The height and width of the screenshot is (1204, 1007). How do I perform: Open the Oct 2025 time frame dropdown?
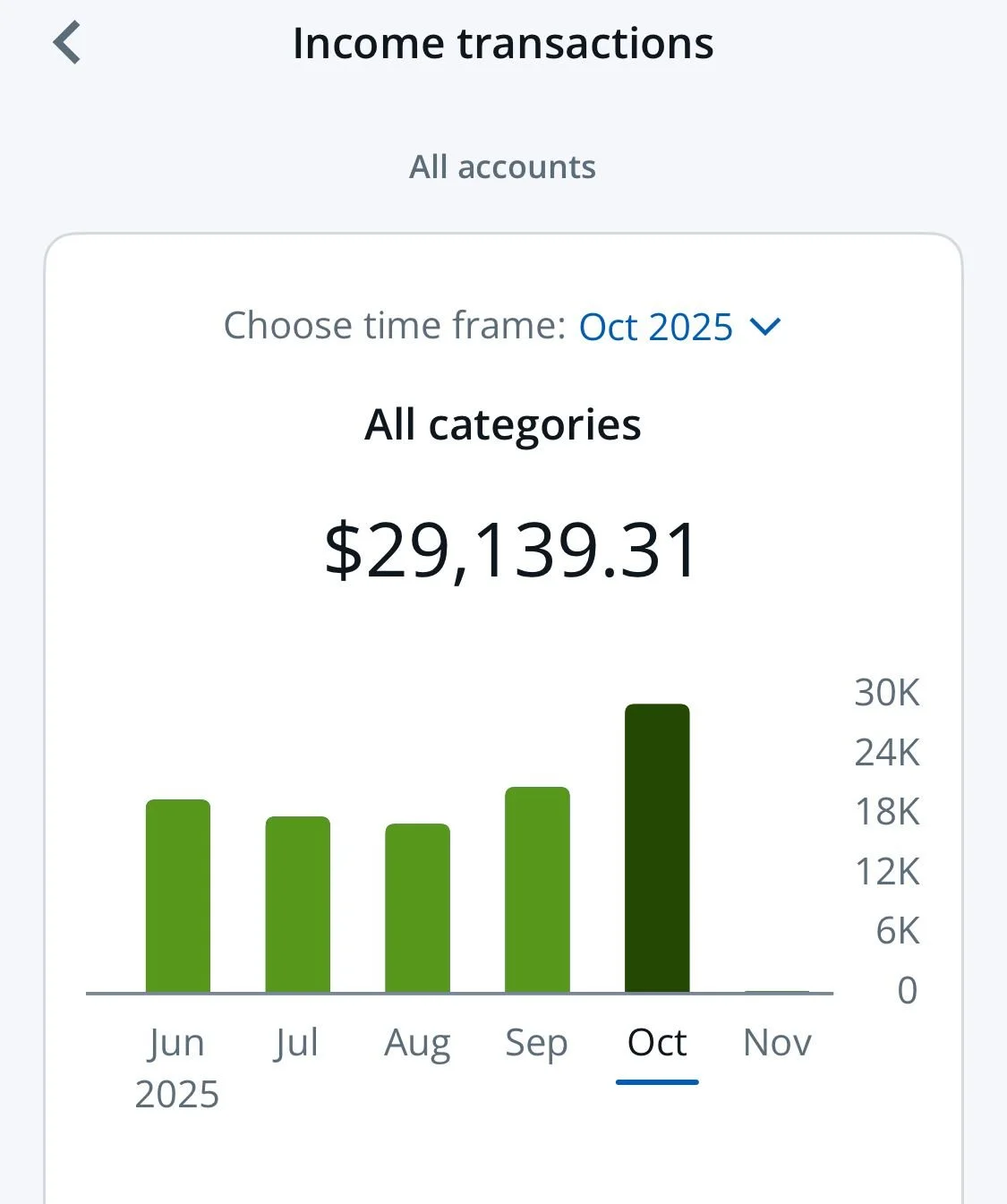[x=656, y=327]
